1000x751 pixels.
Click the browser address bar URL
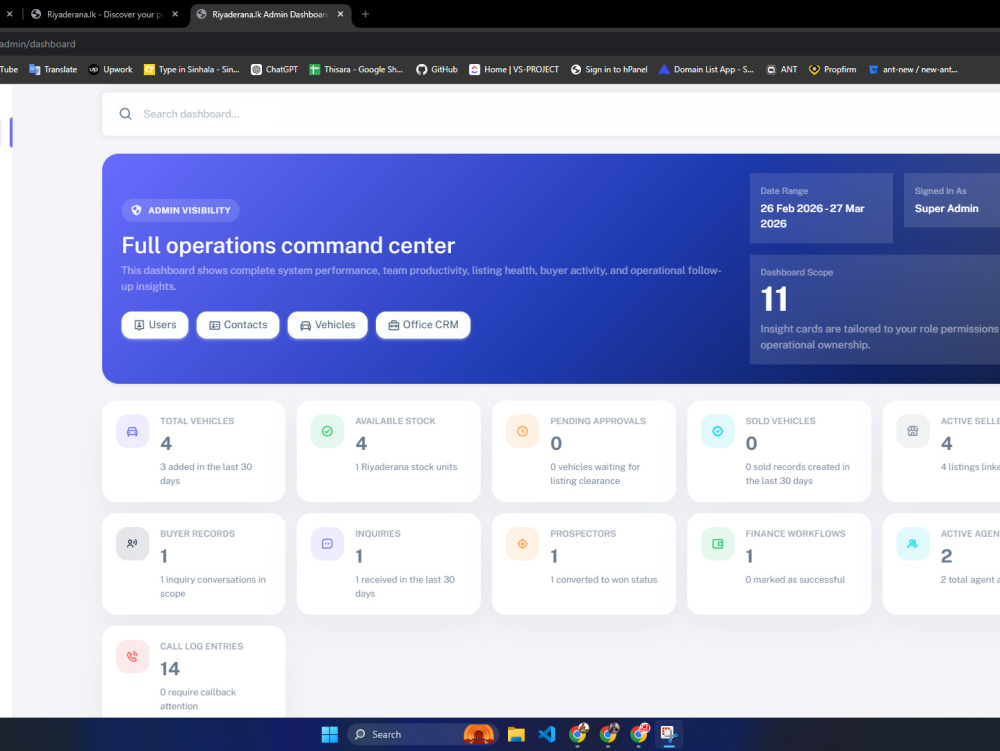(38, 44)
